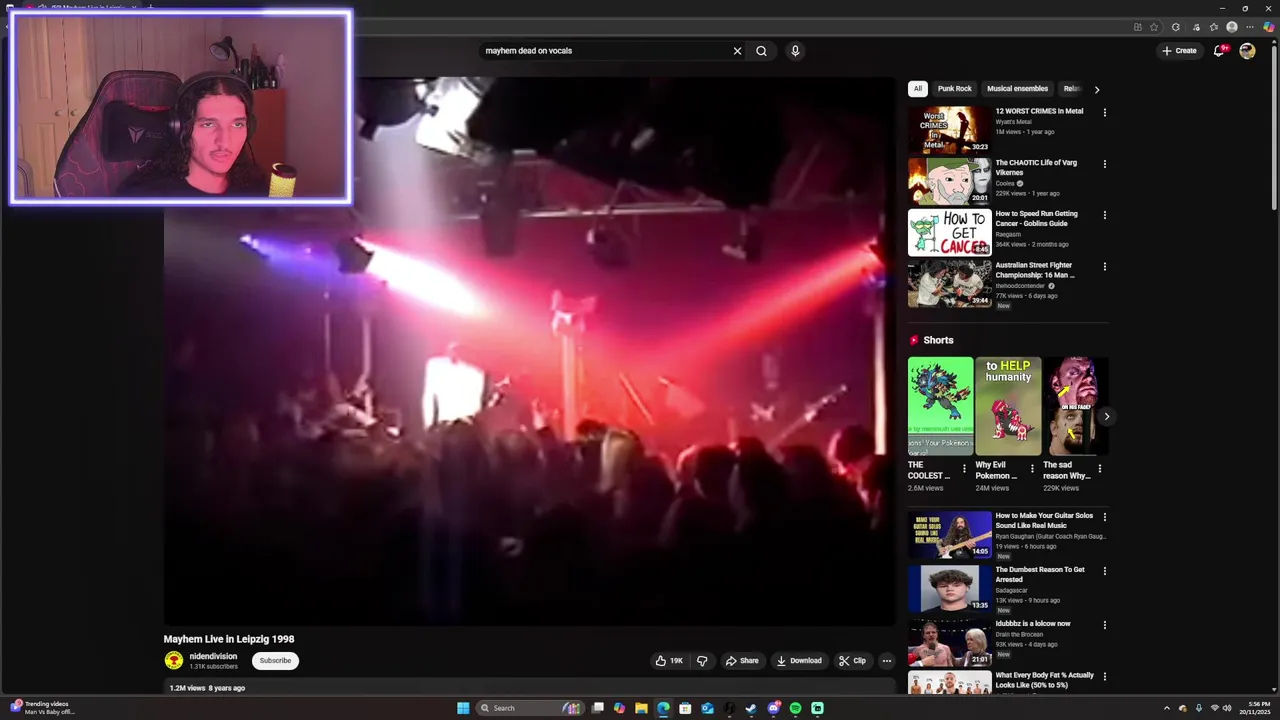Screen dimensions: 1280x720
Task: Download the video
Action: coord(799,661)
